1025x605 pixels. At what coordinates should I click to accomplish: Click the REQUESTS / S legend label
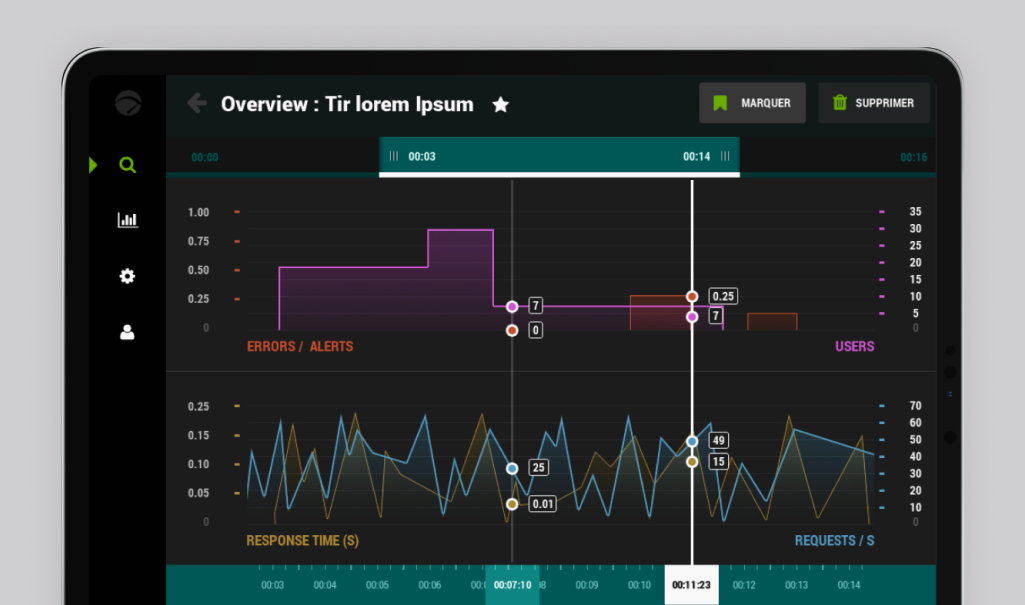tap(833, 540)
